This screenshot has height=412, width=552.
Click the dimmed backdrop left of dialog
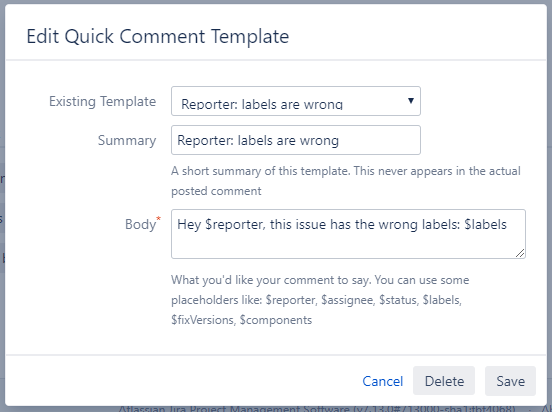(x=2, y=211)
